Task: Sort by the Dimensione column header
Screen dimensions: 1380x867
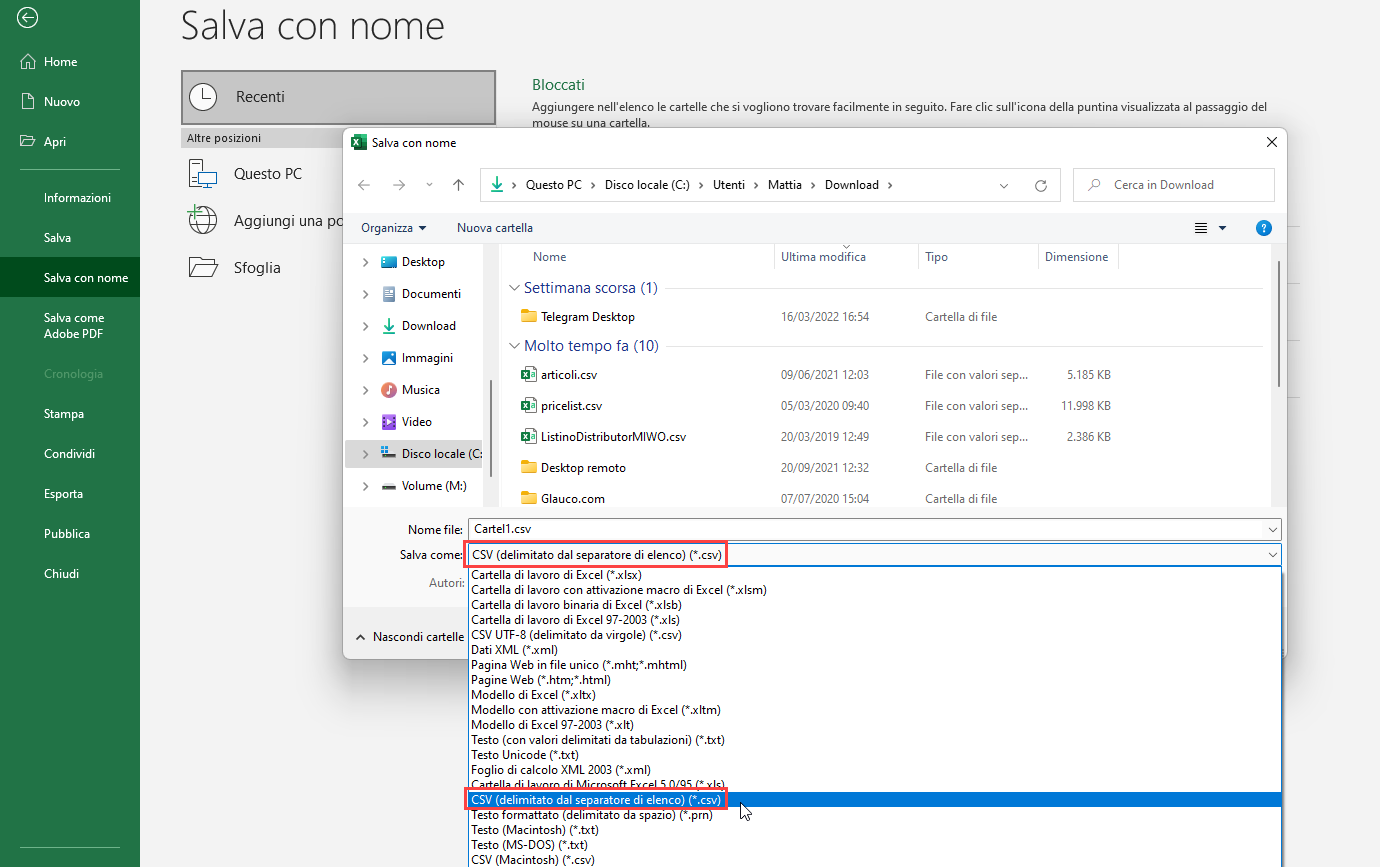Action: pos(1077,257)
